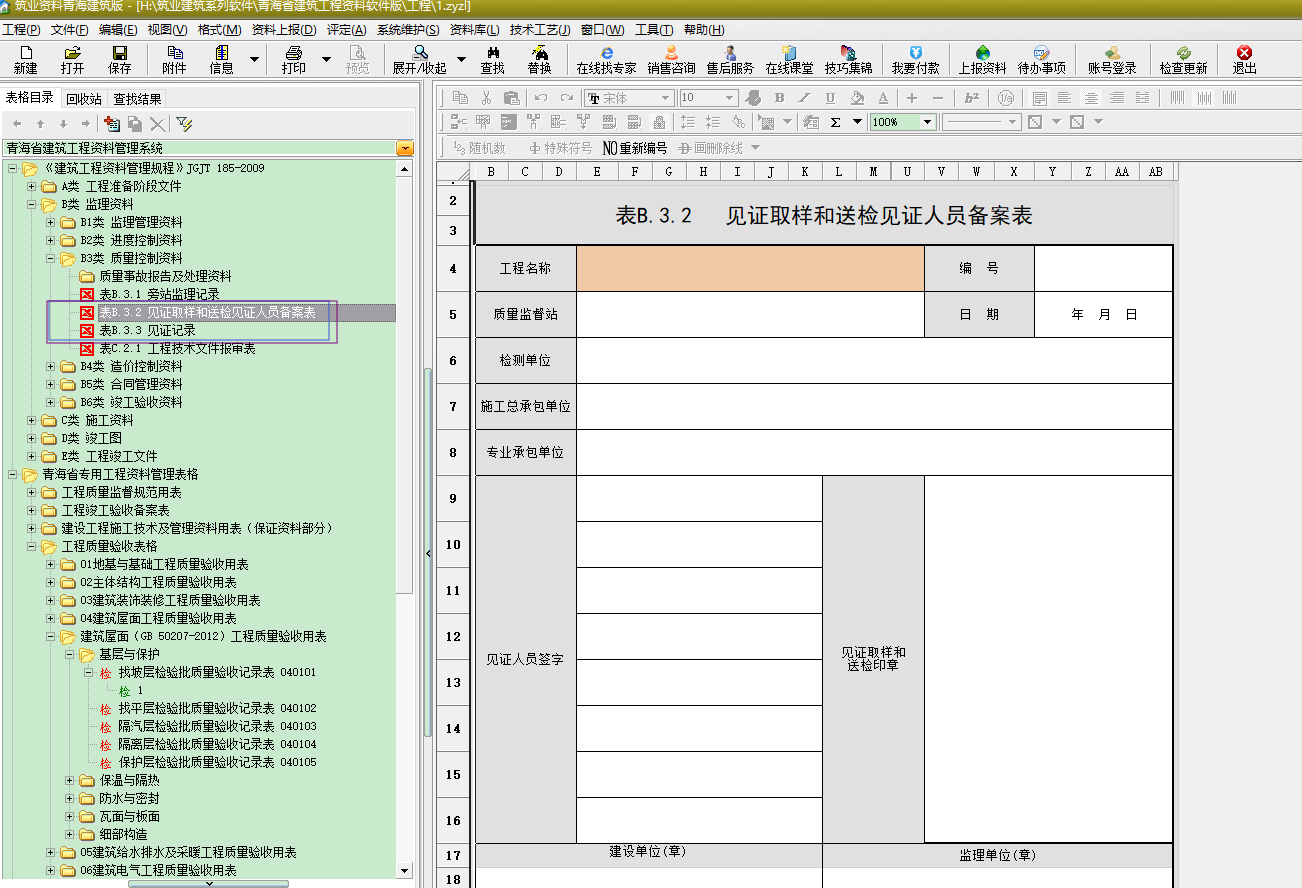This screenshot has height=888, width=1302.
Task: Open the 青海省建筑工程资料管理系统 selector dropdown
Action: 404,148
